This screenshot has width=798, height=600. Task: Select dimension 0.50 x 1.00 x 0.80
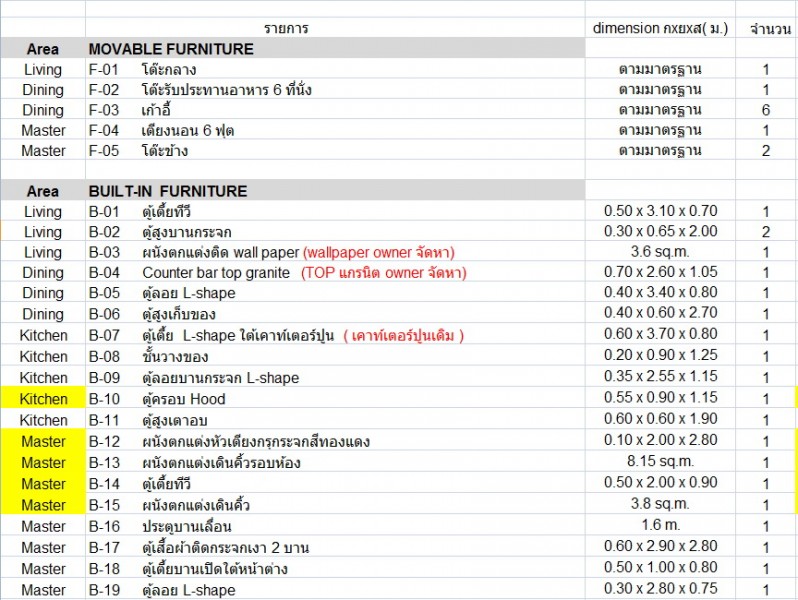tap(660, 568)
